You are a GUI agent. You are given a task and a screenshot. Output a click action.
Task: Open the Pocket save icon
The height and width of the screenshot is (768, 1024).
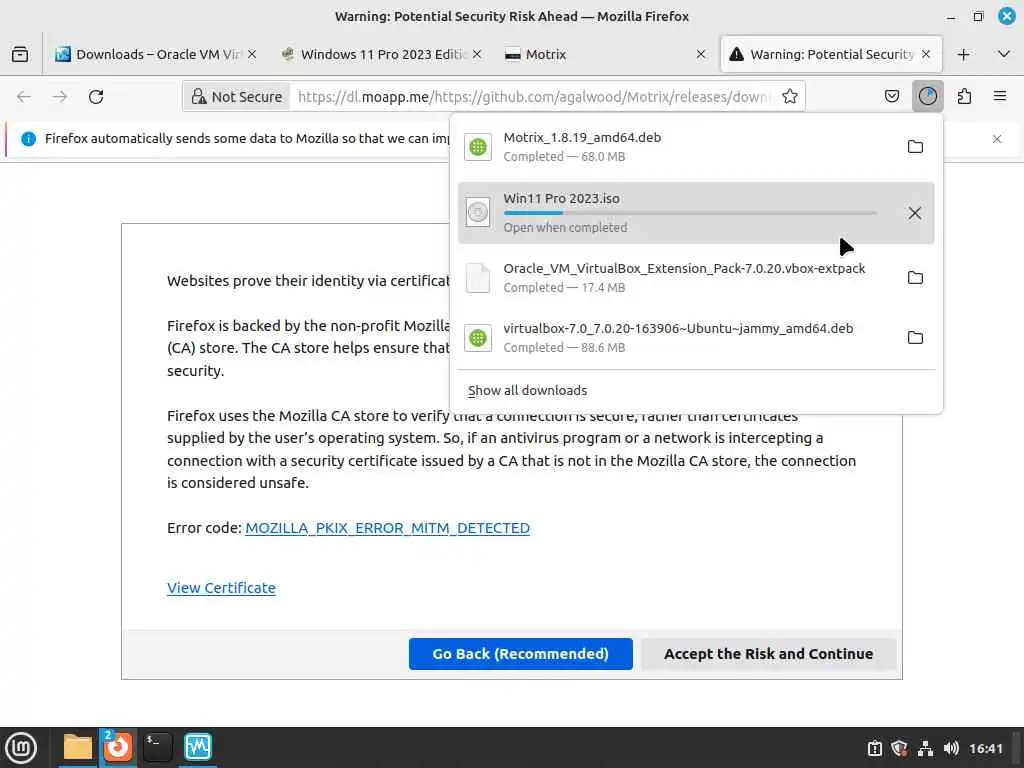click(x=891, y=97)
